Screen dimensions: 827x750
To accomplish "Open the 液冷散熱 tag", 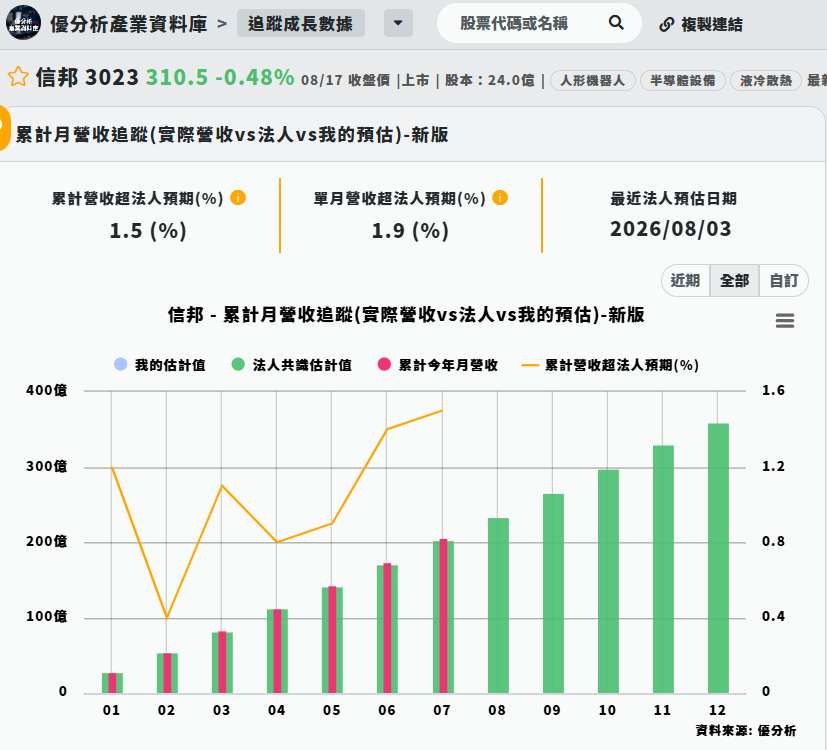I will point(766,81).
